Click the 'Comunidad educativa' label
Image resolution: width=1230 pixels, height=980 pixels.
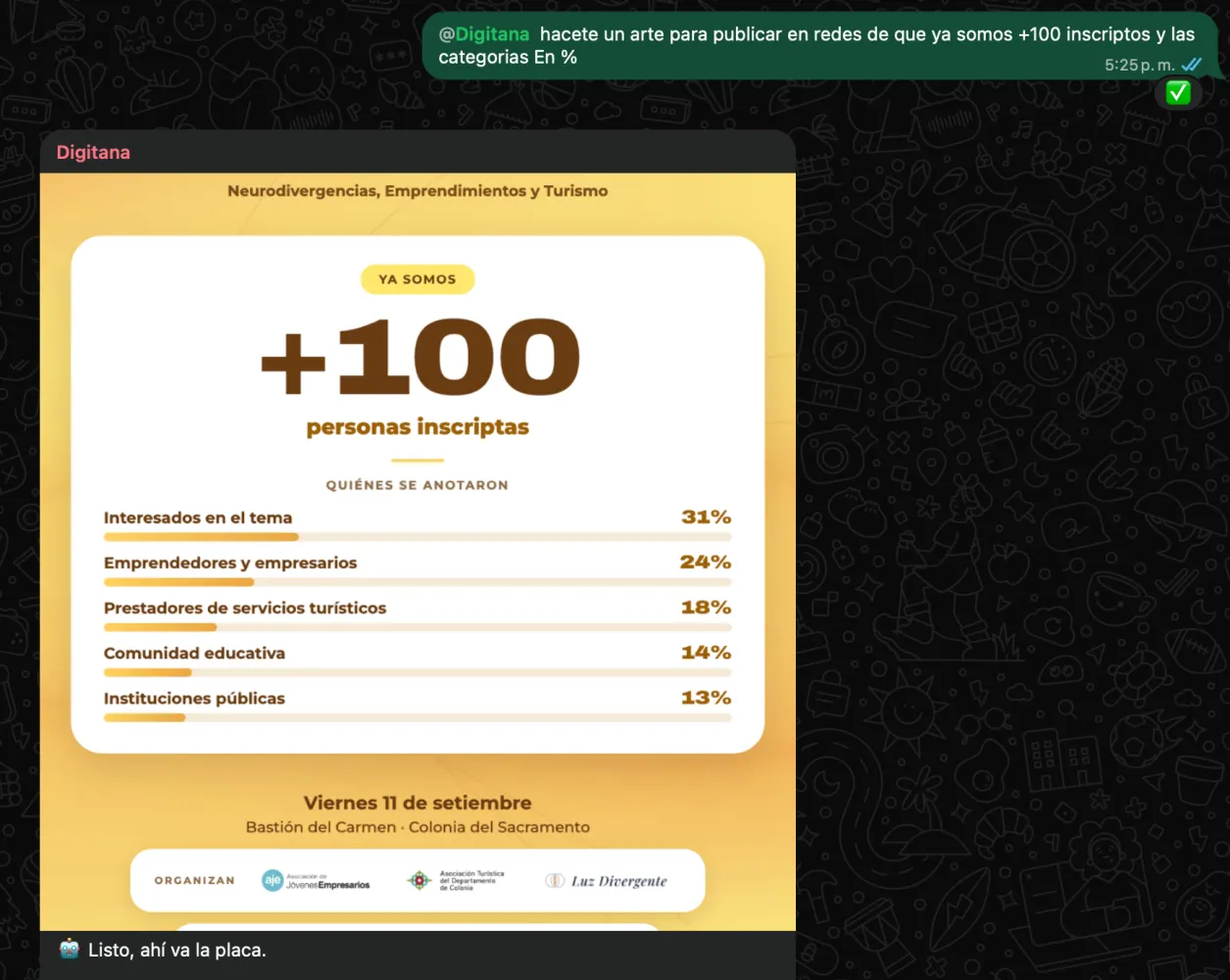point(194,653)
